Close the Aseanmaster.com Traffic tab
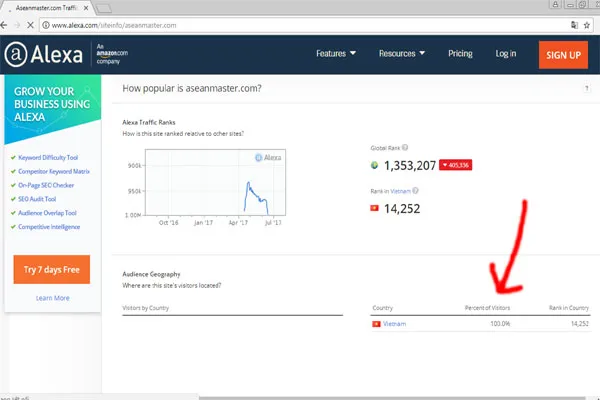This screenshot has height=400, width=600. tap(86, 8)
